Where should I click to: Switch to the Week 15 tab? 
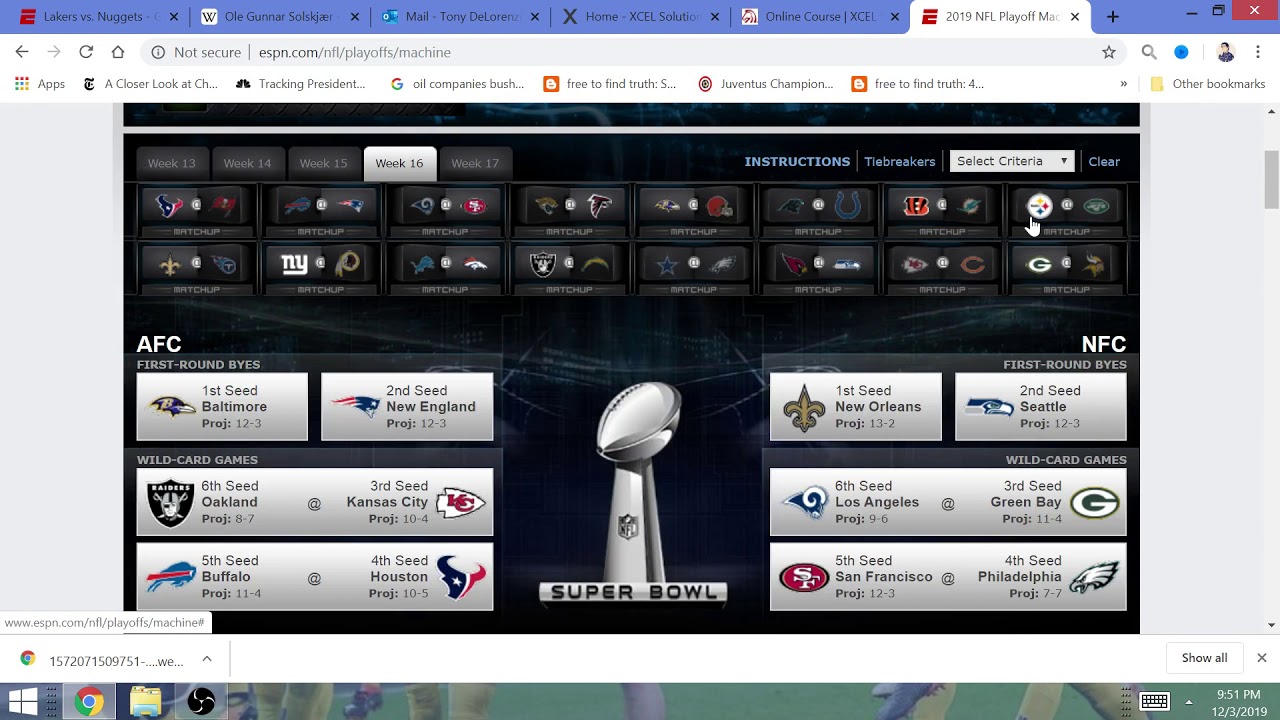point(323,163)
